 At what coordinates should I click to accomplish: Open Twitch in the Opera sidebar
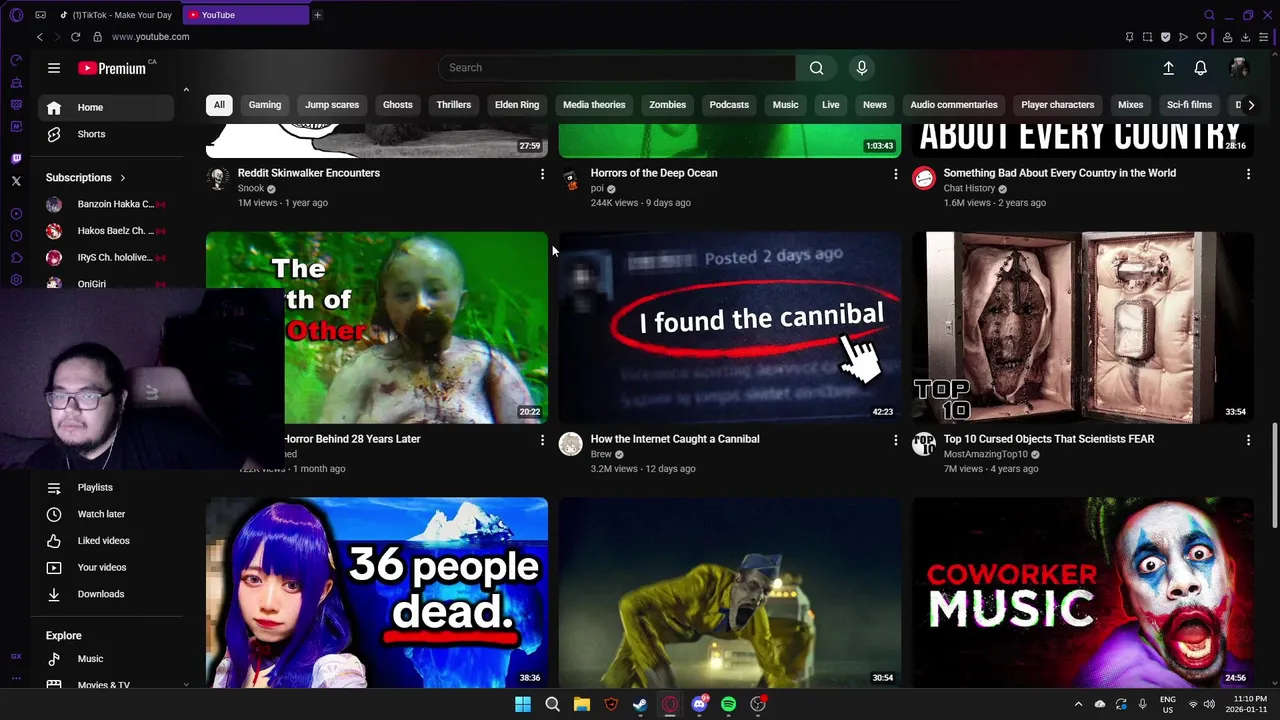tap(16, 159)
